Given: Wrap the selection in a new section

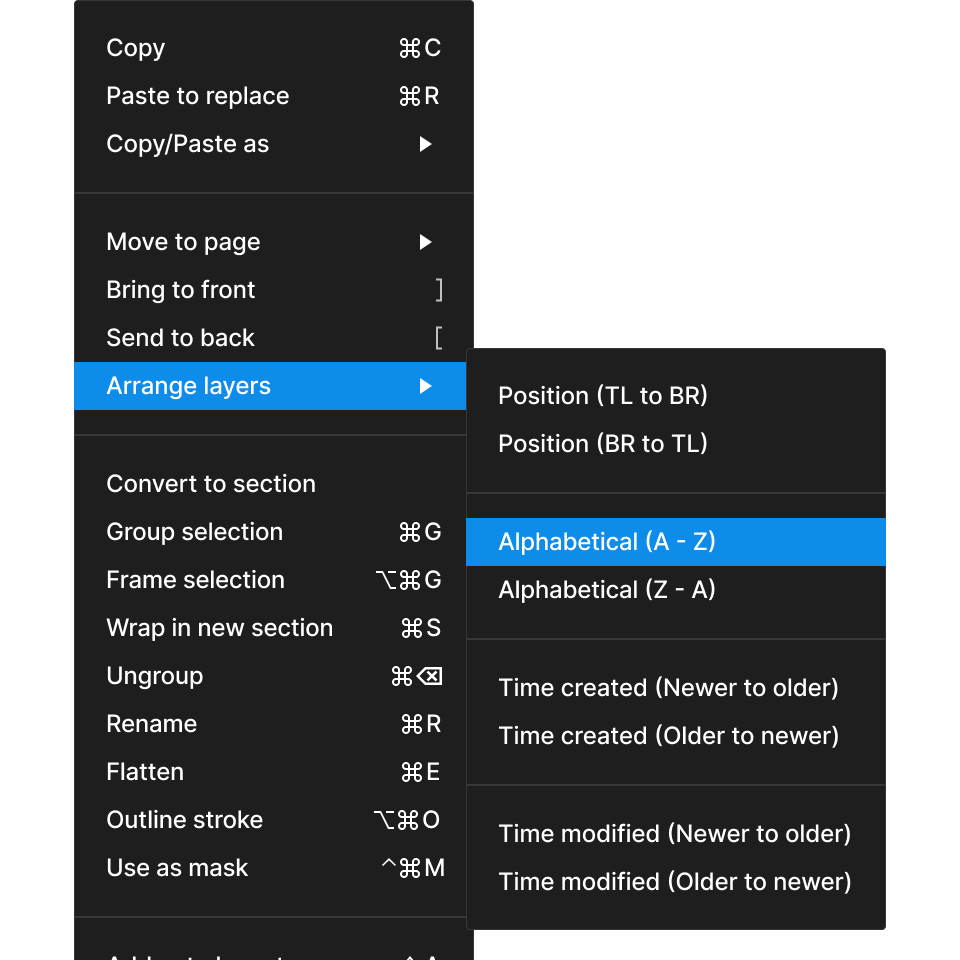Looking at the screenshot, I should [x=219, y=627].
